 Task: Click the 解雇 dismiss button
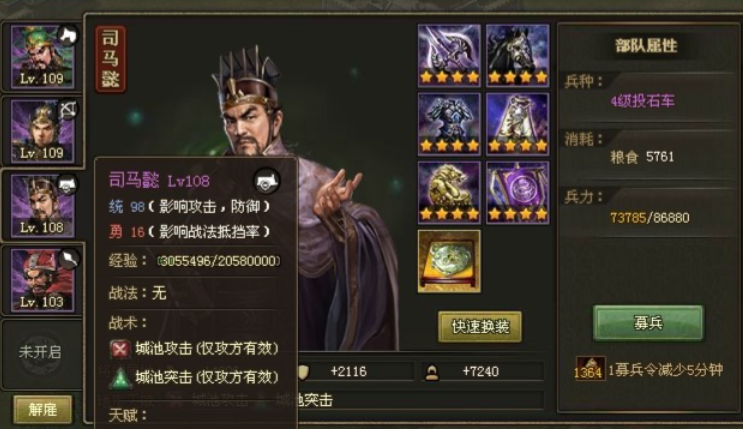[43, 409]
